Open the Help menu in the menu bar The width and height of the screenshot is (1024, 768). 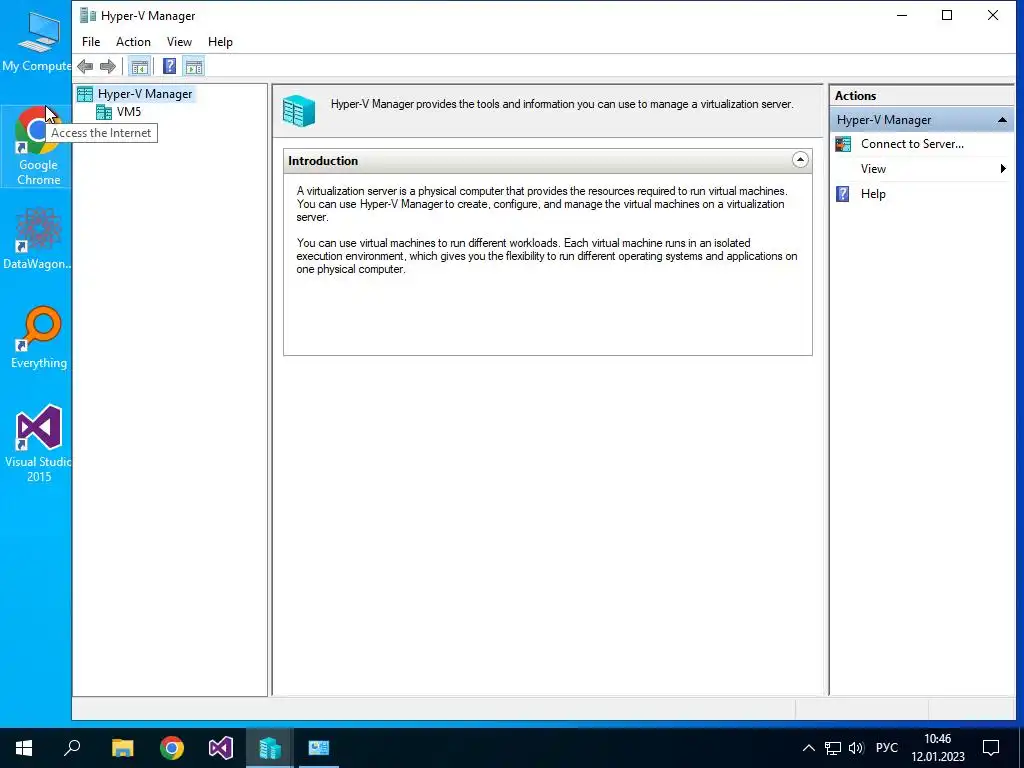220,42
